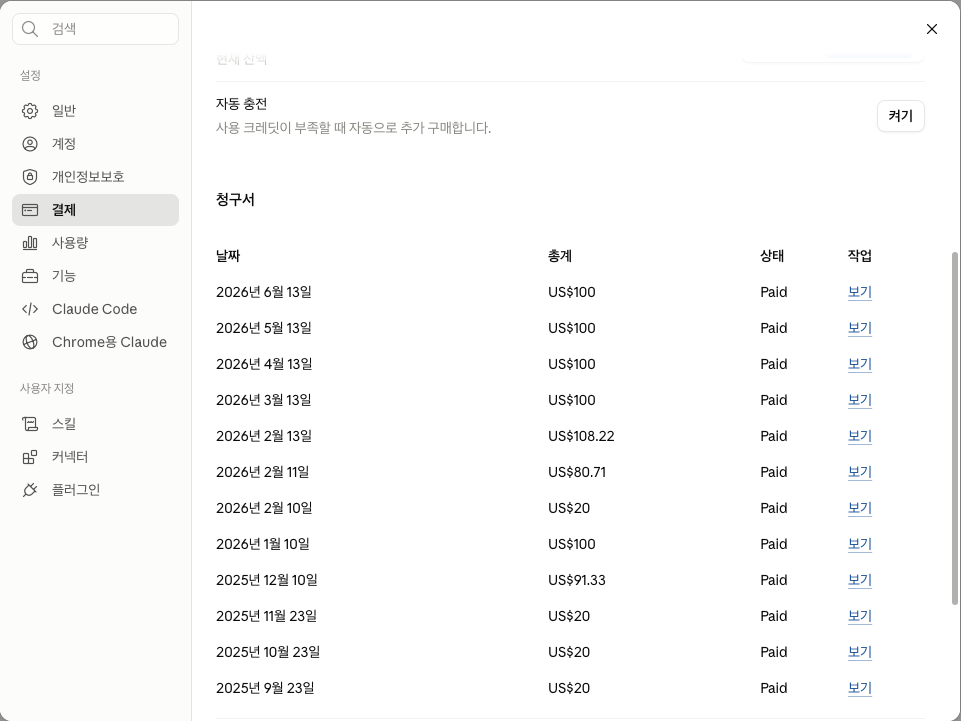The height and width of the screenshot is (721, 961).
Task: Click Paid status for 2025년 9월 23일
Action: [x=773, y=689]
